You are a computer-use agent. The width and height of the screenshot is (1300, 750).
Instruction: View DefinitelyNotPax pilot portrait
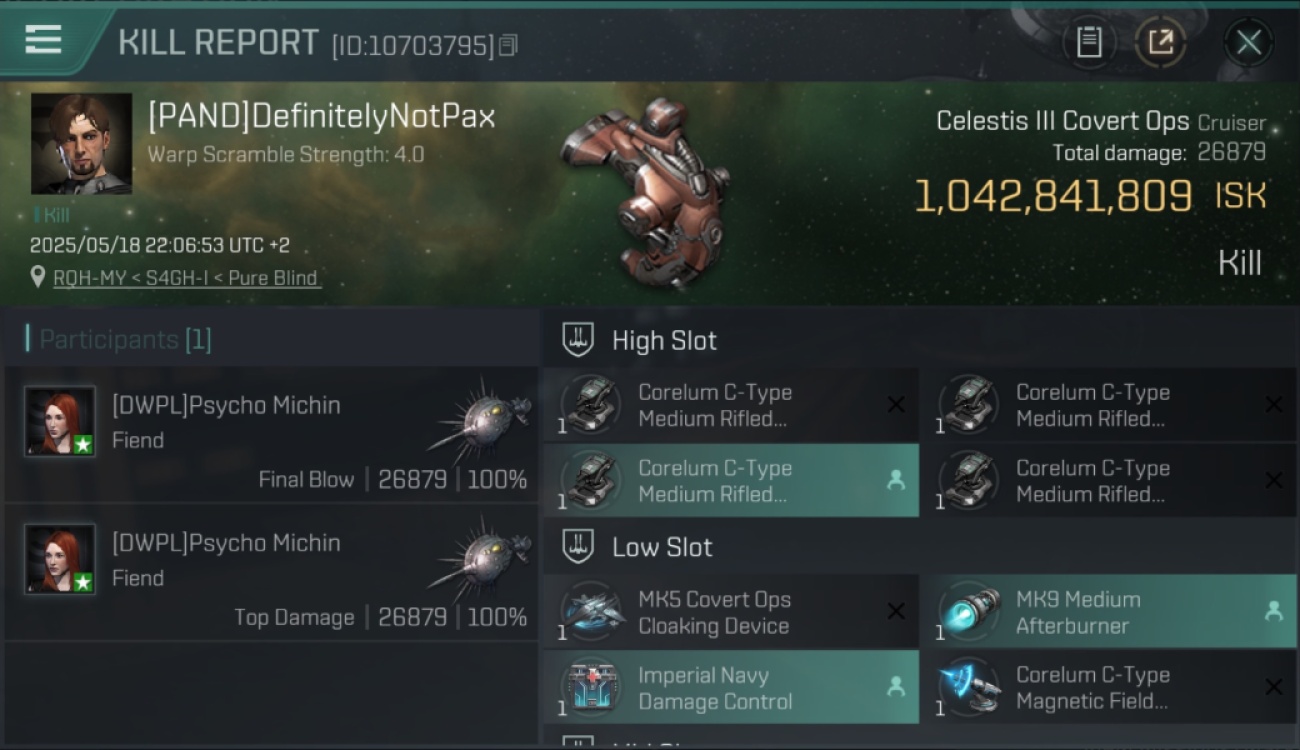click(x=81, y=144)
